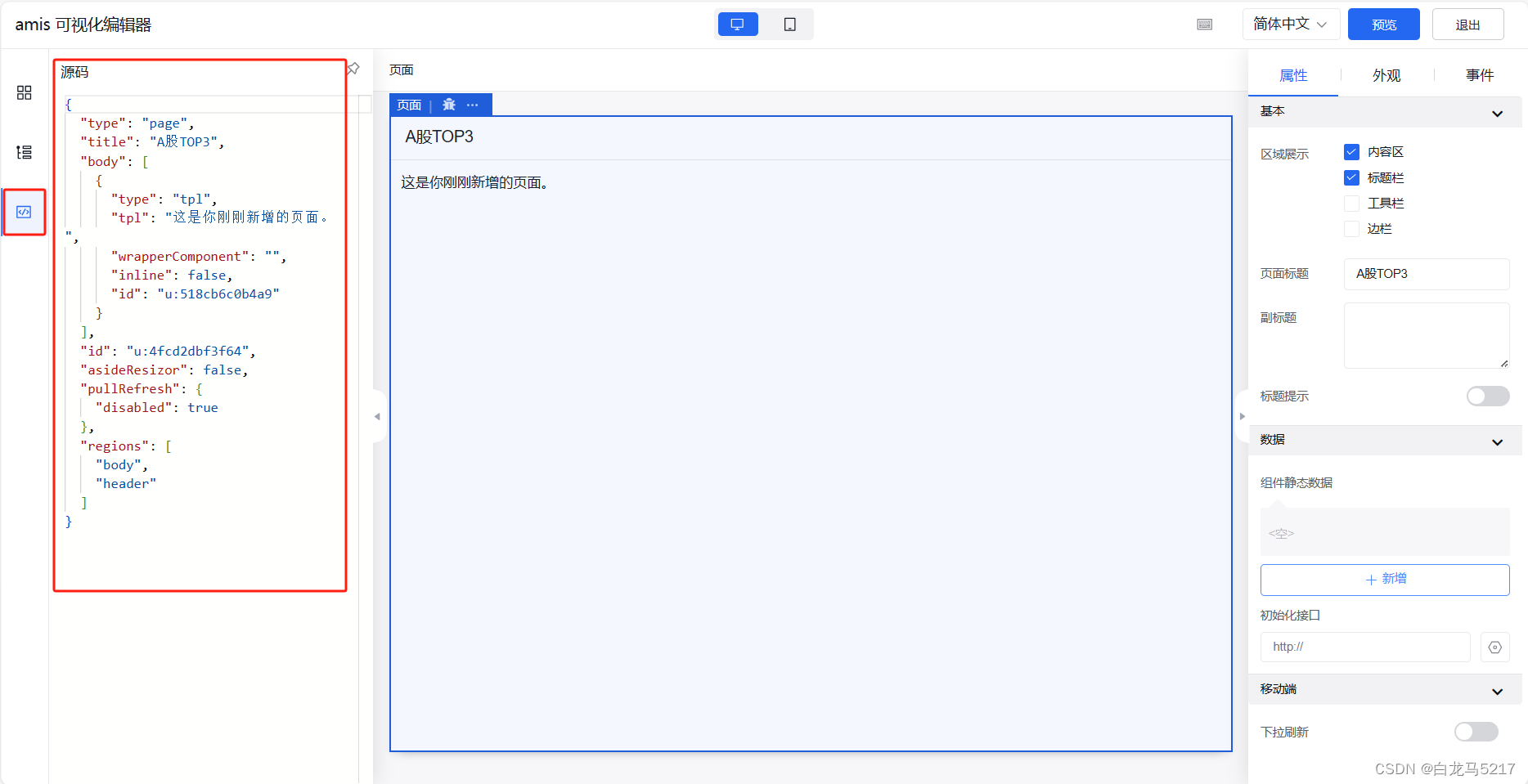The height and width of the screenshot is (784, 1528).
Task: Click the "wrapperComponent" code line
Action: (199, 257)
